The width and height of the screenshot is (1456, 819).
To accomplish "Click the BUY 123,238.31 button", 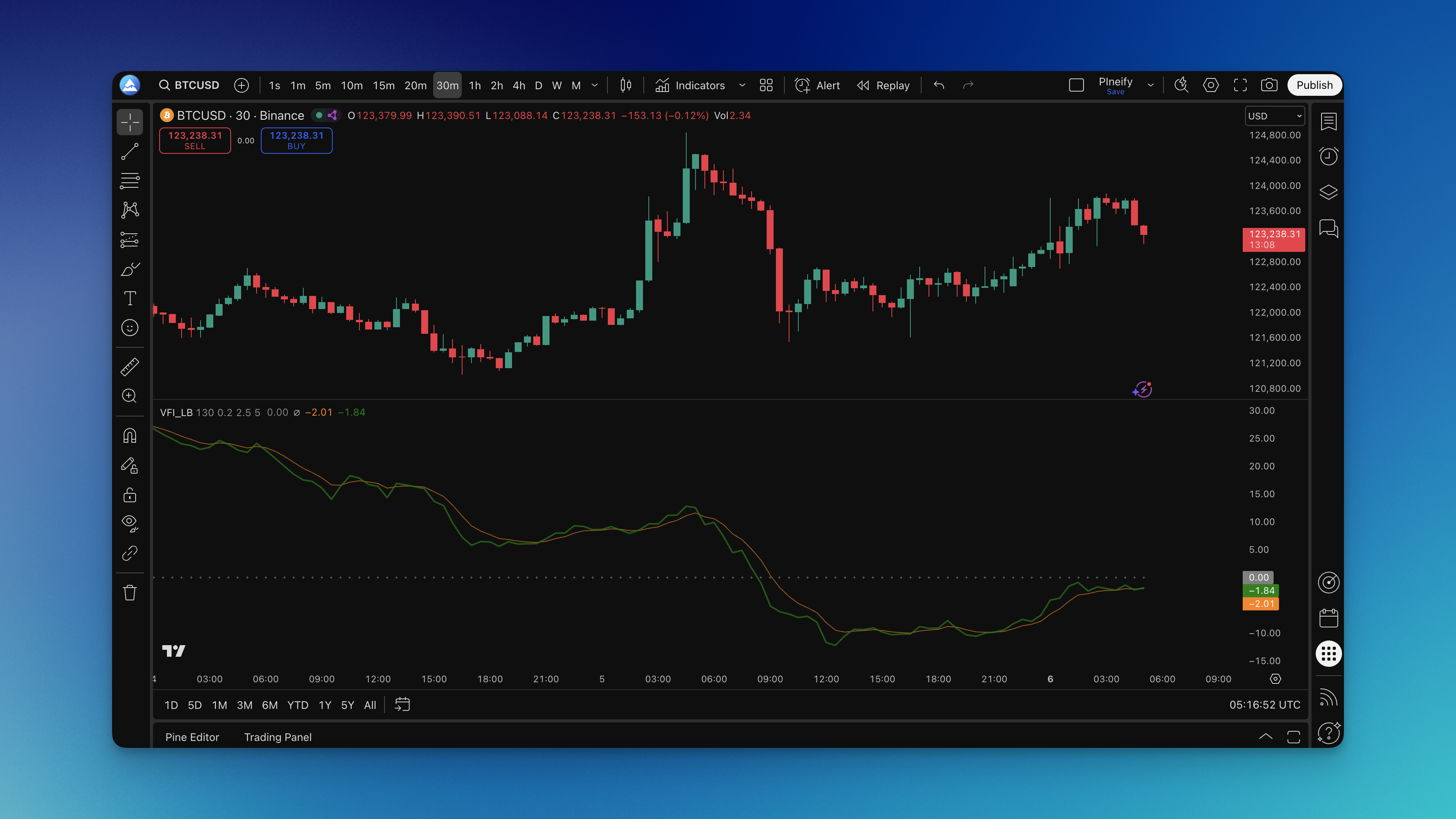I will coord(296,140).
